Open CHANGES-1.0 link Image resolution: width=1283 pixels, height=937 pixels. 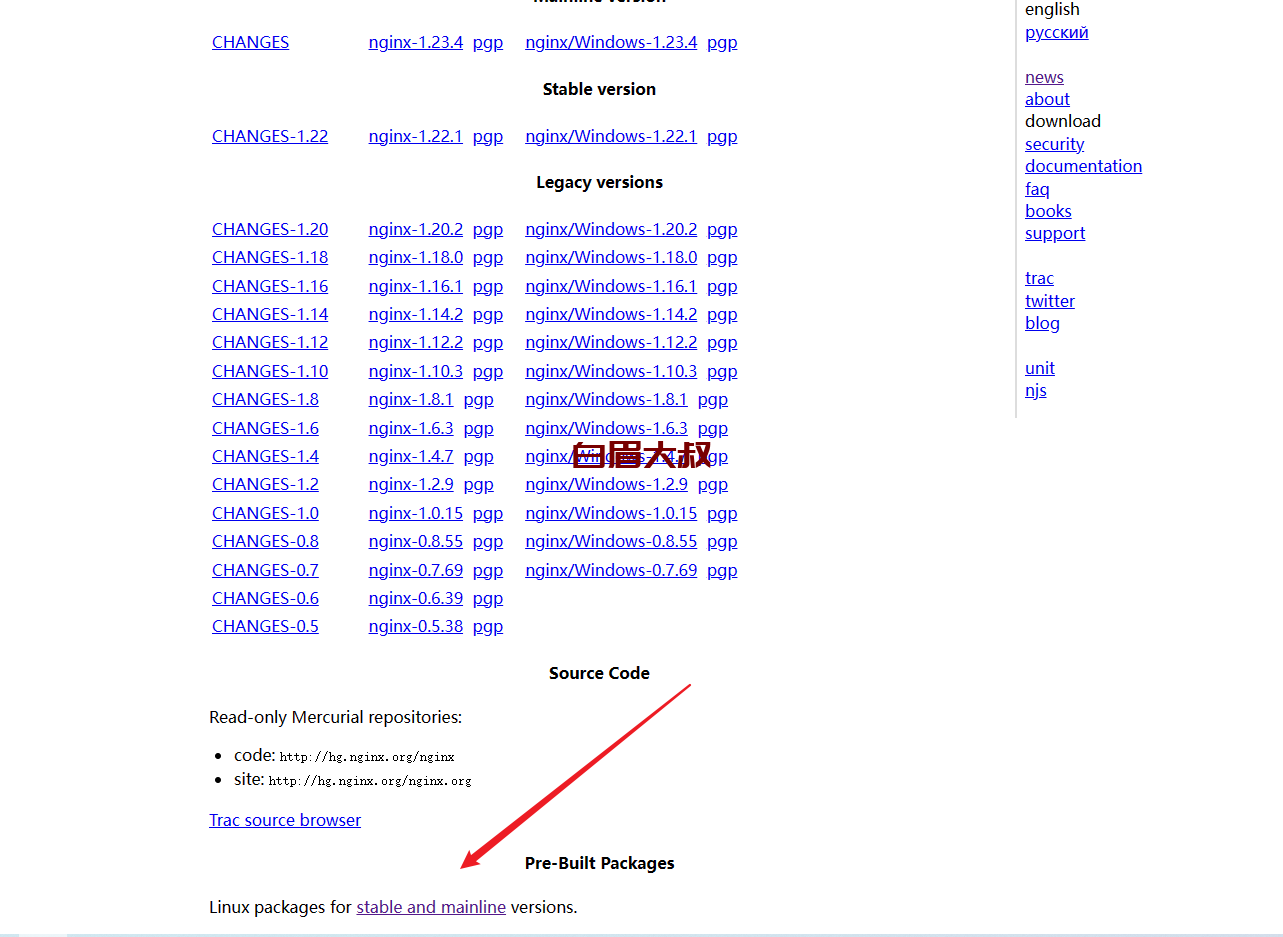tap(265, 513)
